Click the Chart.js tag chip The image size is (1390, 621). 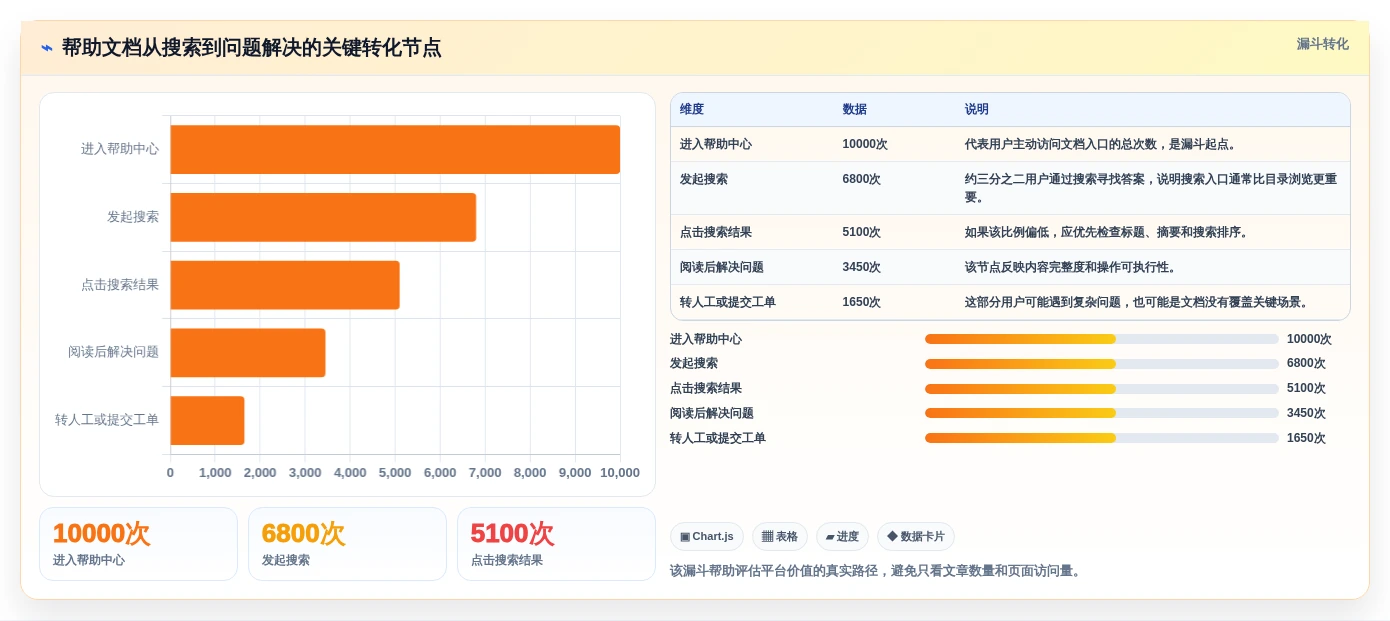click(x=707, y=537)
